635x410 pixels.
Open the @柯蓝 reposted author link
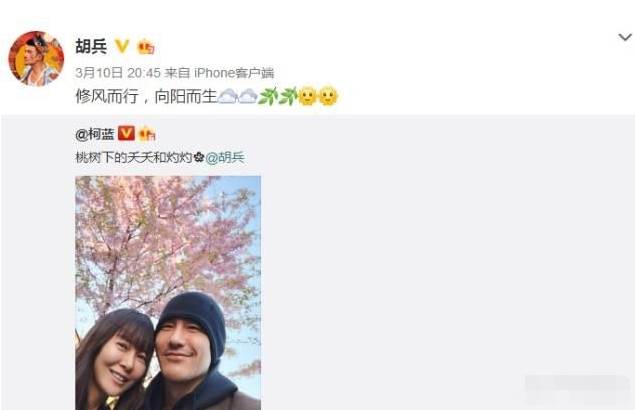(95, 134)
